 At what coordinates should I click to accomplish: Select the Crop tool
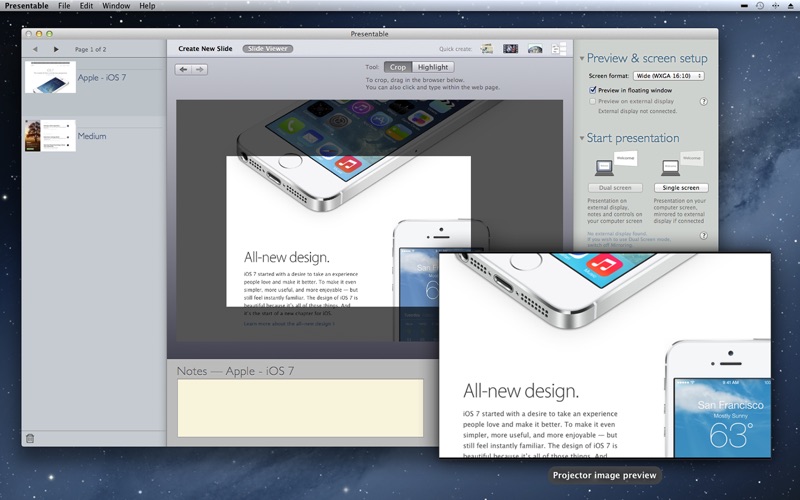pyautogui.click(x=398, y=67)
